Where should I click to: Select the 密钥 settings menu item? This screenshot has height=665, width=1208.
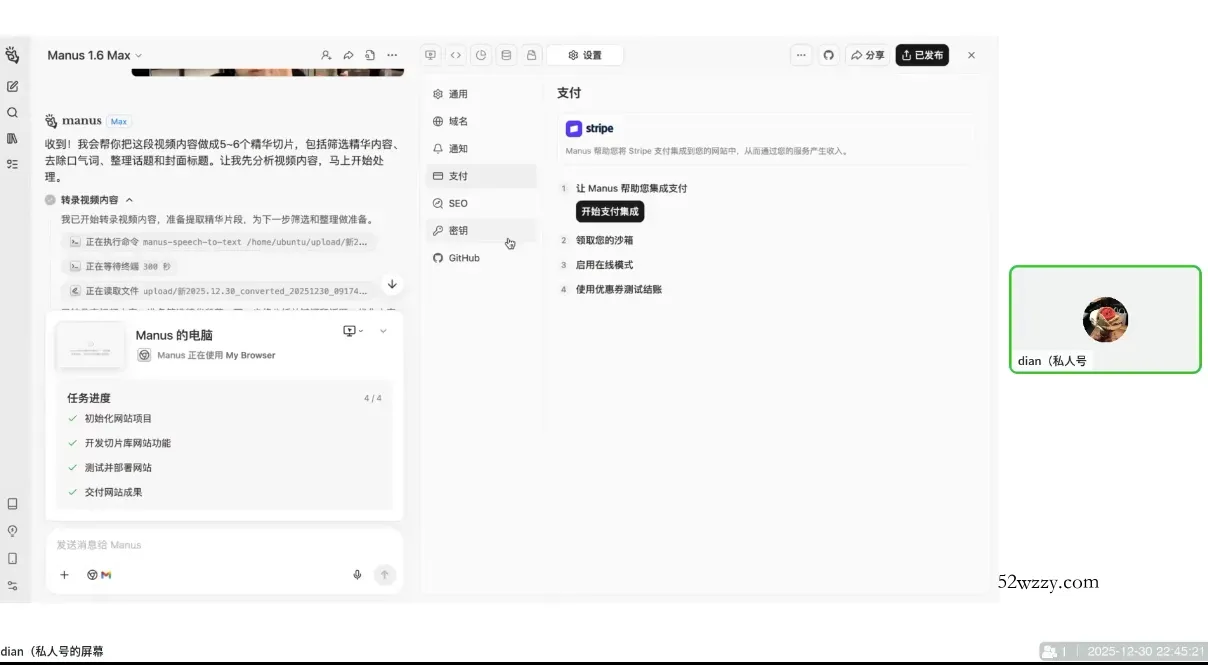(458, 231)
